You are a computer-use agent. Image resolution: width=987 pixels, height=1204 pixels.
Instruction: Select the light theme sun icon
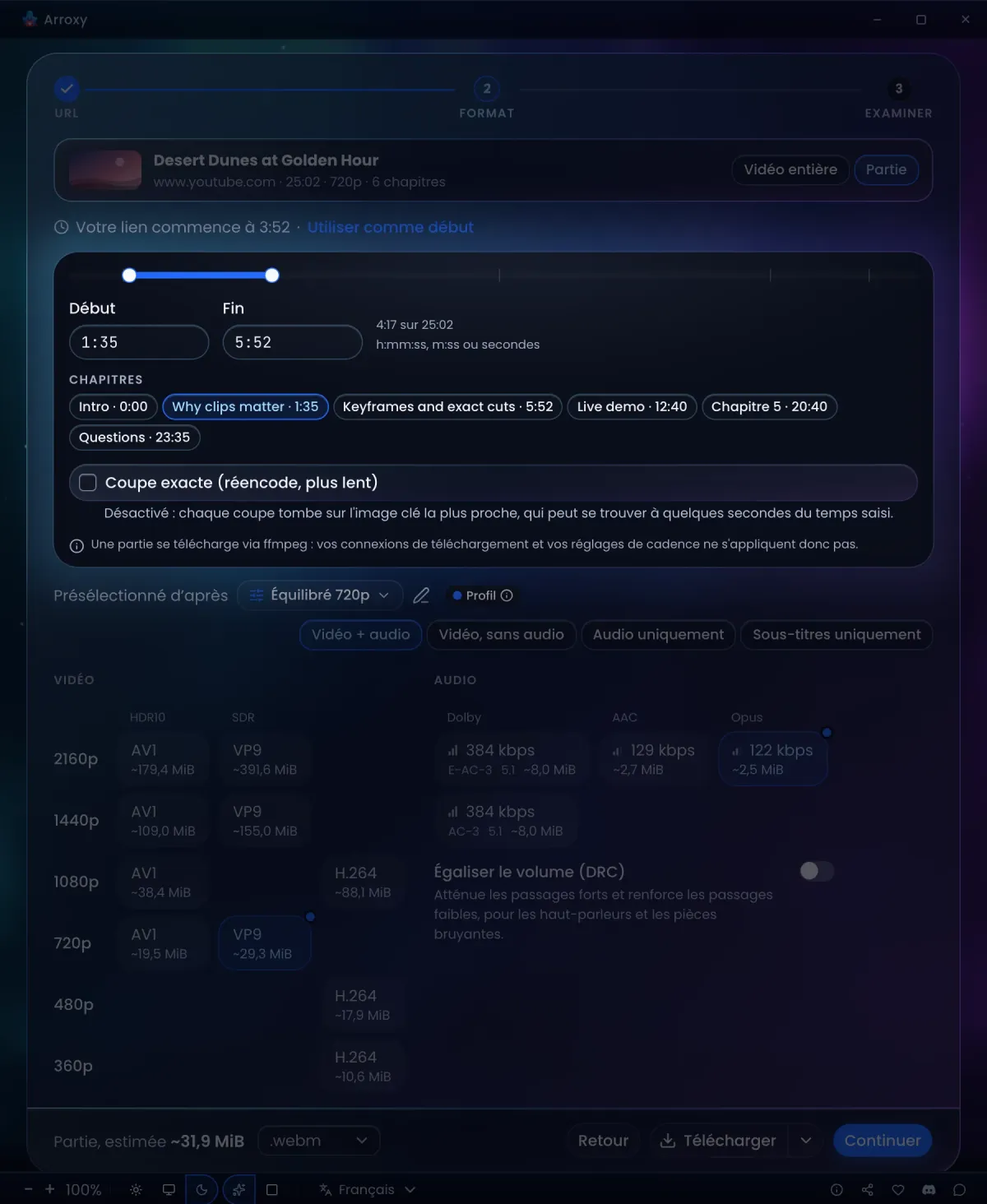pyautogui.click(x=137, y=1189)
